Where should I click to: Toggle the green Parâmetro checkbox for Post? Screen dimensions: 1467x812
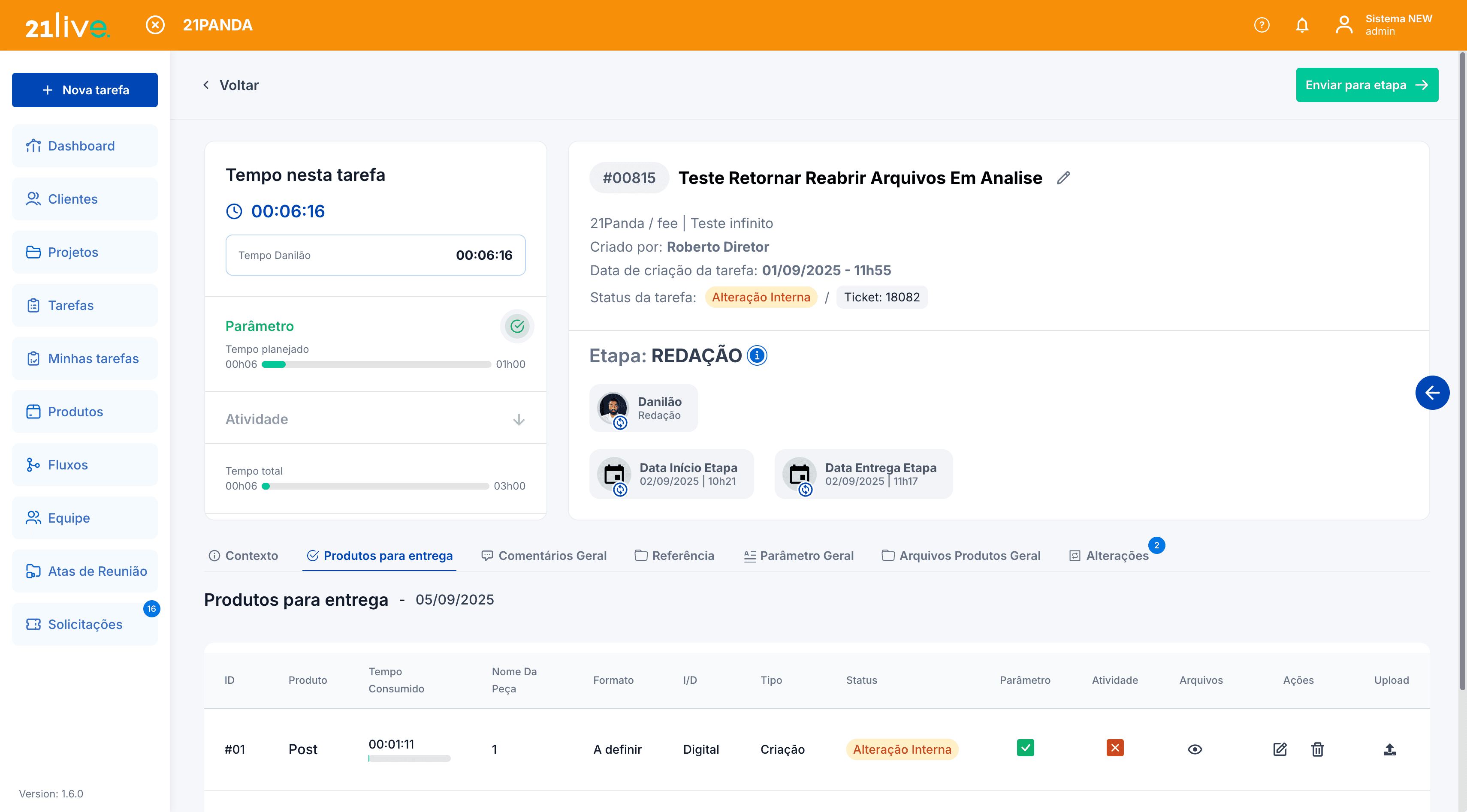(x=1025, y=748)
